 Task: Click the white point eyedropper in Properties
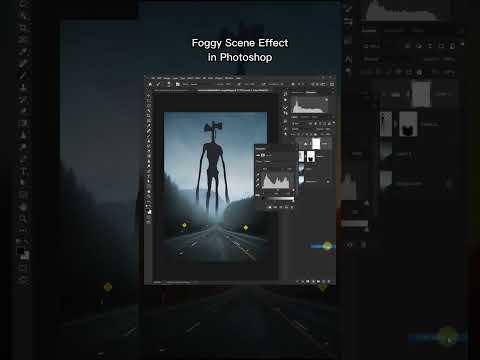(x=258, y=185)
